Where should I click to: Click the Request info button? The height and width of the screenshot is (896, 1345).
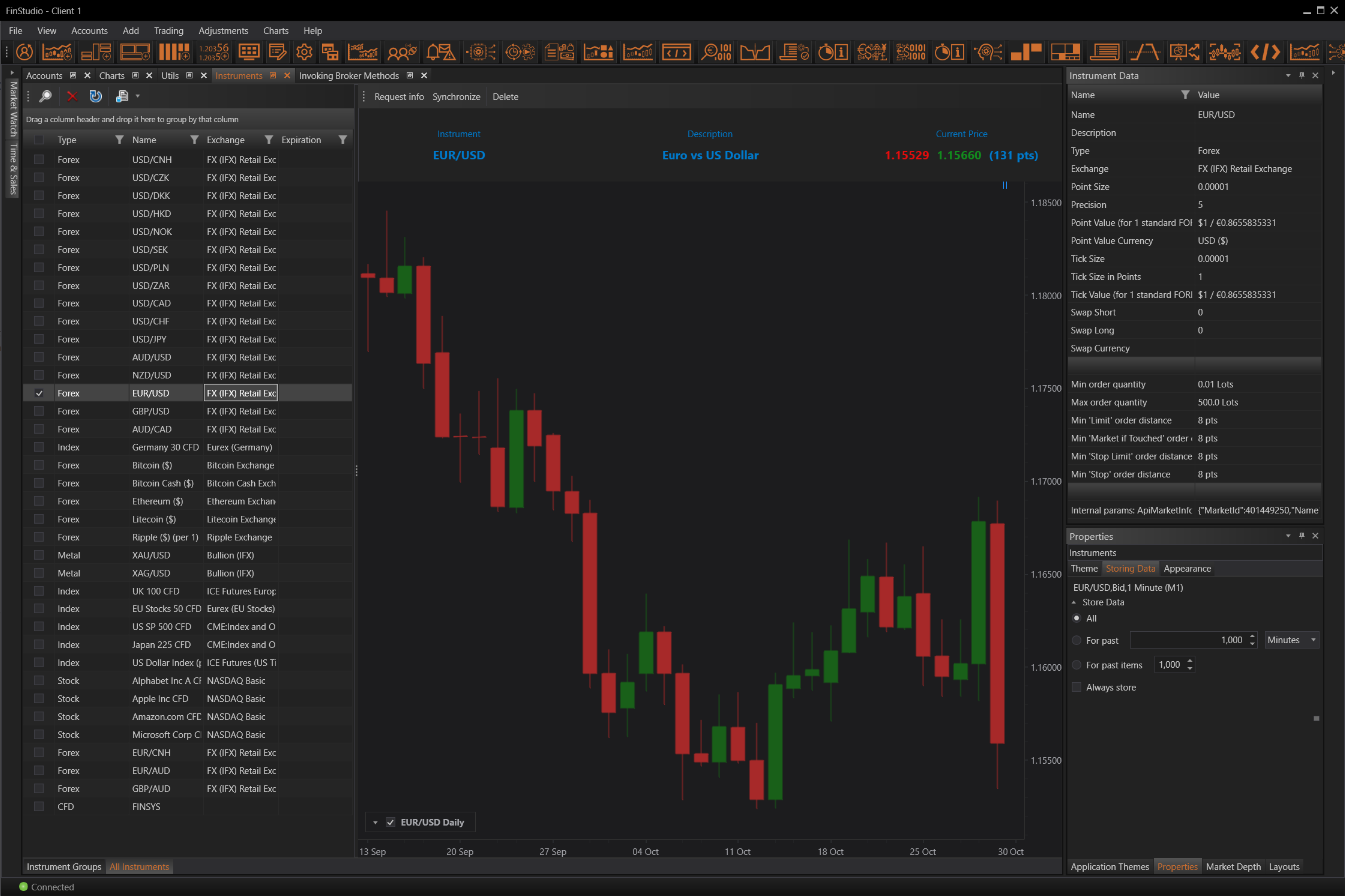(399, 97)
